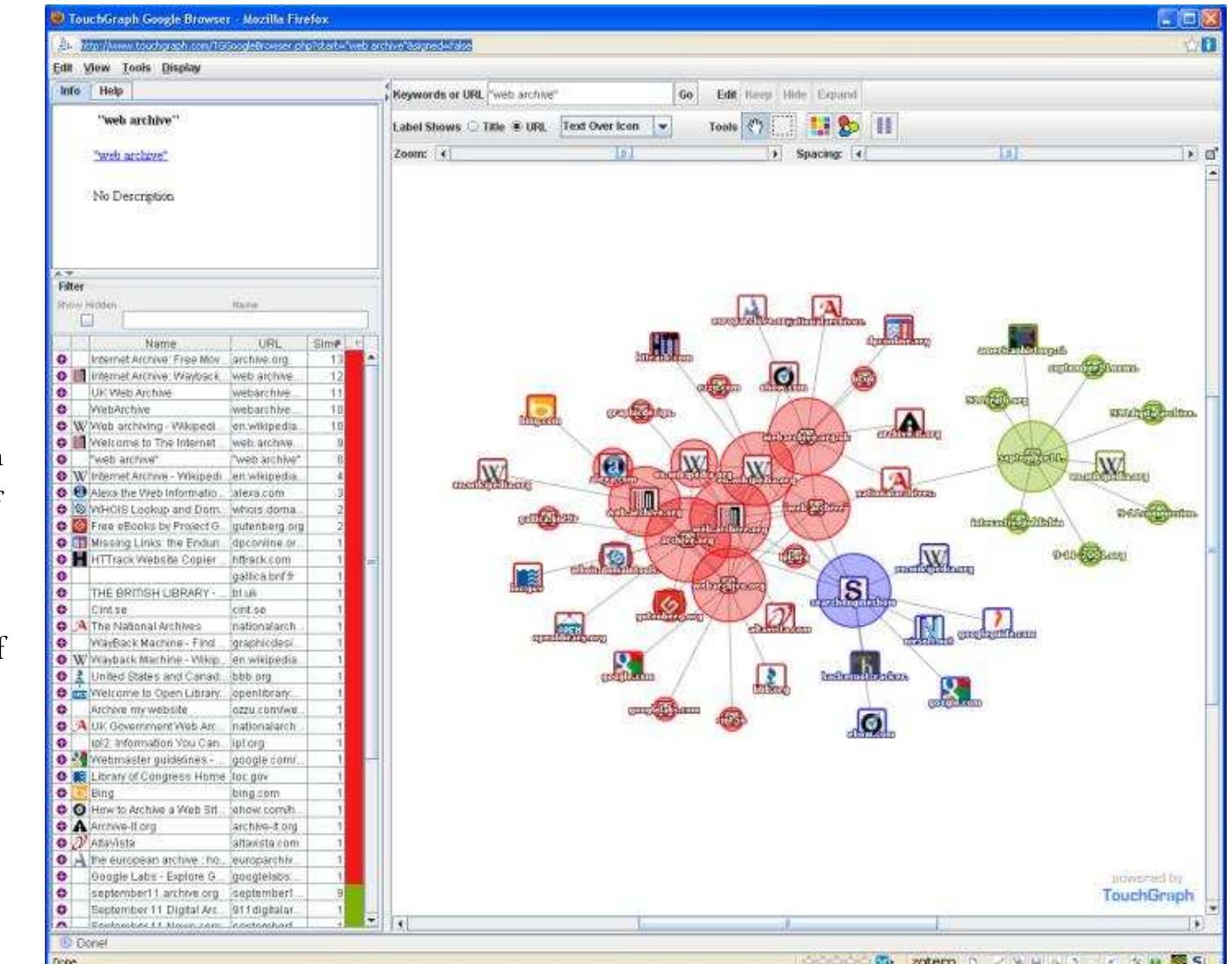Select the gutenberg.org URL cell

tap(269, 527)
